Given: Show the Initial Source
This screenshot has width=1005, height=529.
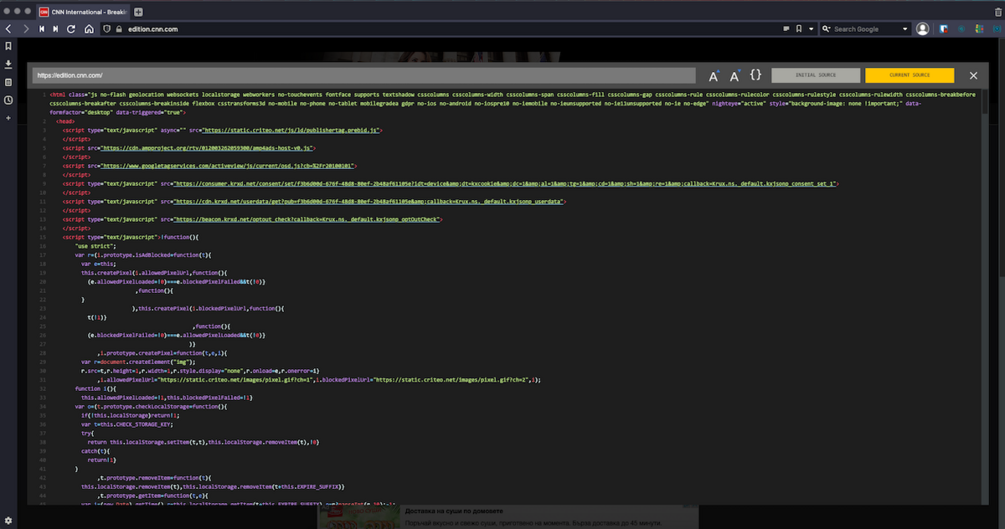Looking at the screenshot, I should 815,75.
